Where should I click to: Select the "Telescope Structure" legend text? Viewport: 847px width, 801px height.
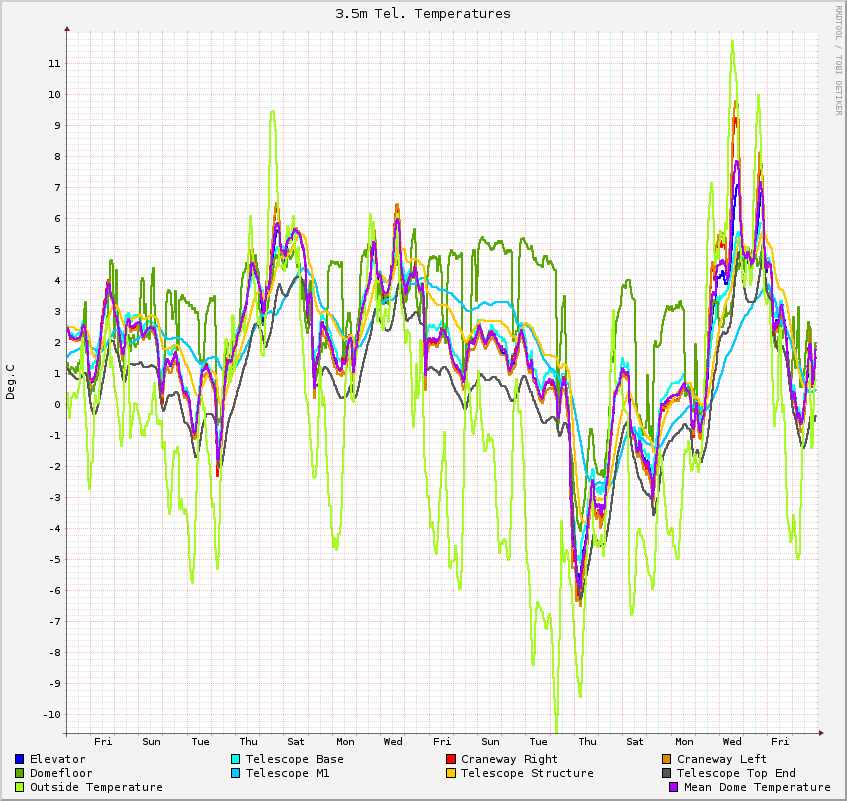pos(527,774)
